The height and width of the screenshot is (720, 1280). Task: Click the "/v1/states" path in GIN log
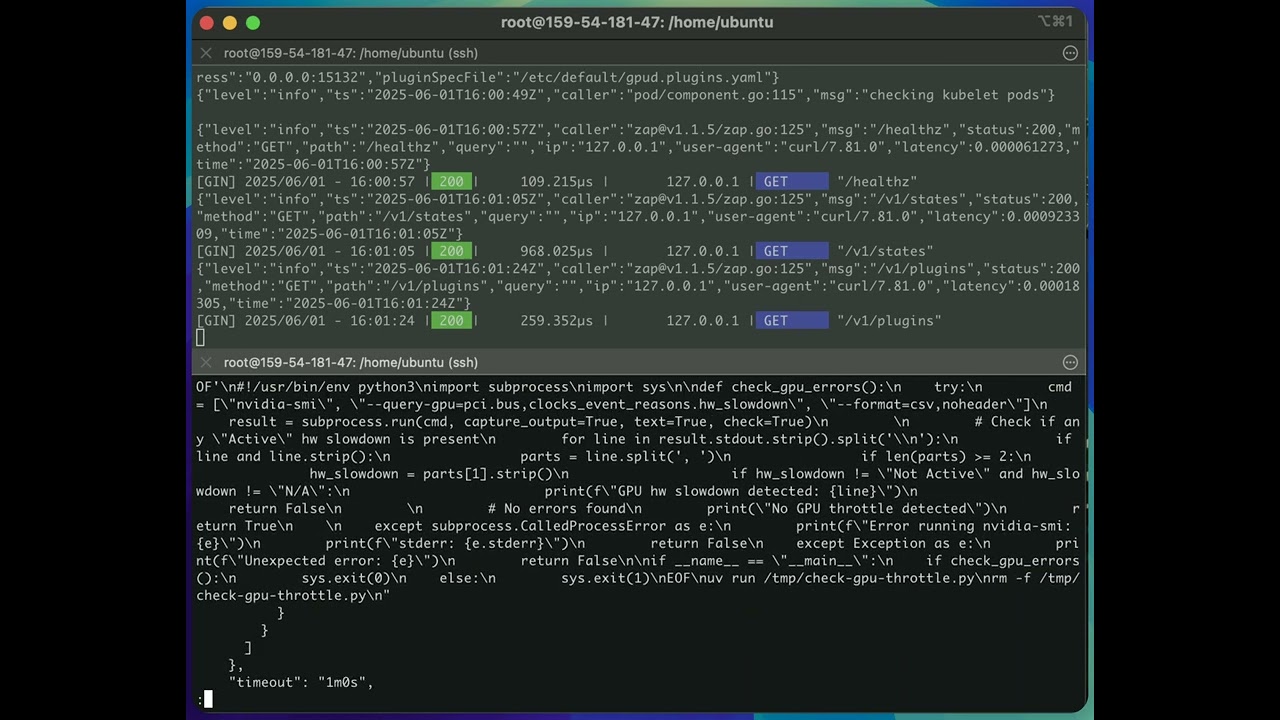pyautogui.click(x=885, y=251)
